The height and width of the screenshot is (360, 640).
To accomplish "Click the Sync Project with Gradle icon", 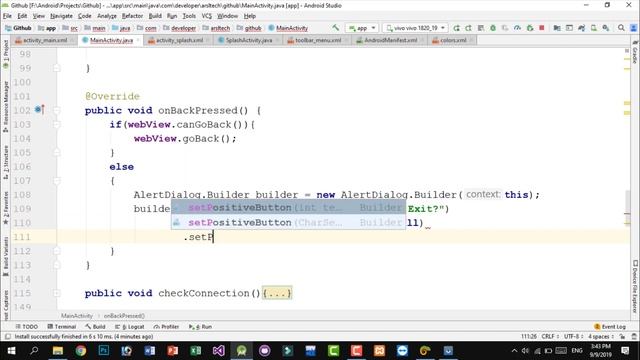I will (581, 28).
